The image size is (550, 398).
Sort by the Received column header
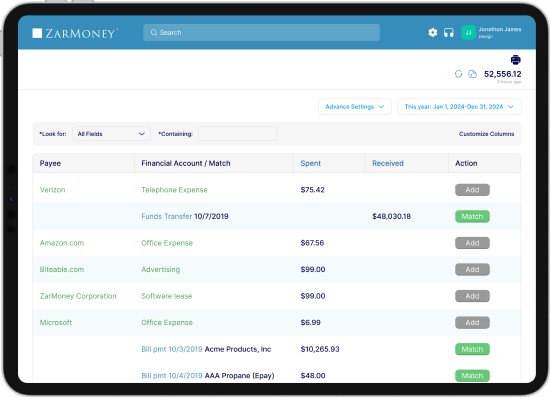click(388, 163)
